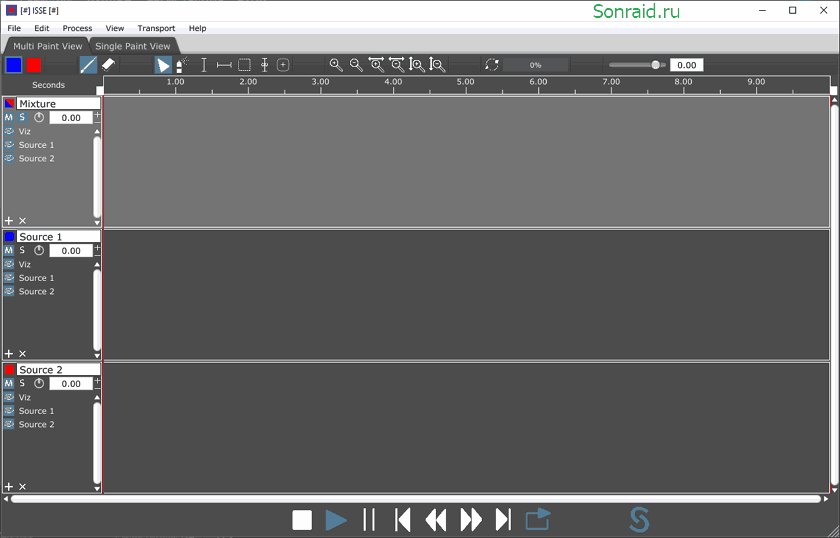Pause playback
This screenshot has height=538, width=840.
click(x=369, y=520)
